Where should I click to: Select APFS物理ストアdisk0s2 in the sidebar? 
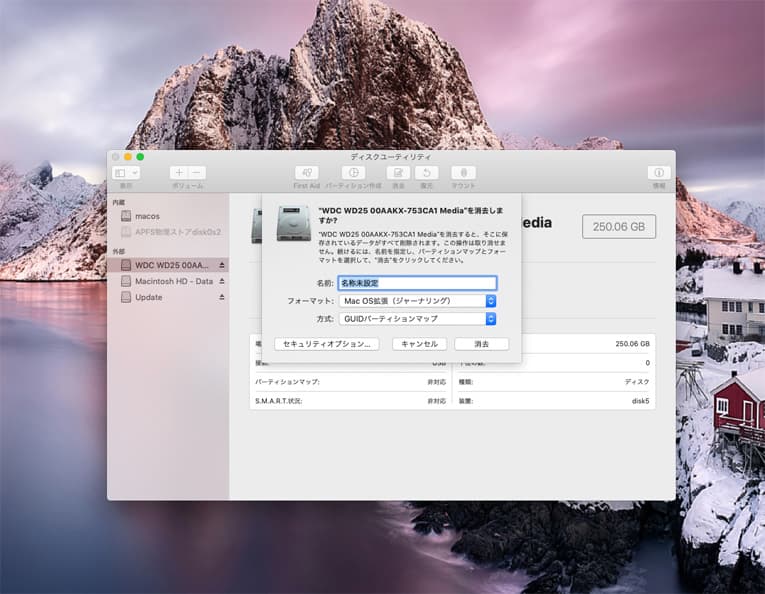[177, 232]
